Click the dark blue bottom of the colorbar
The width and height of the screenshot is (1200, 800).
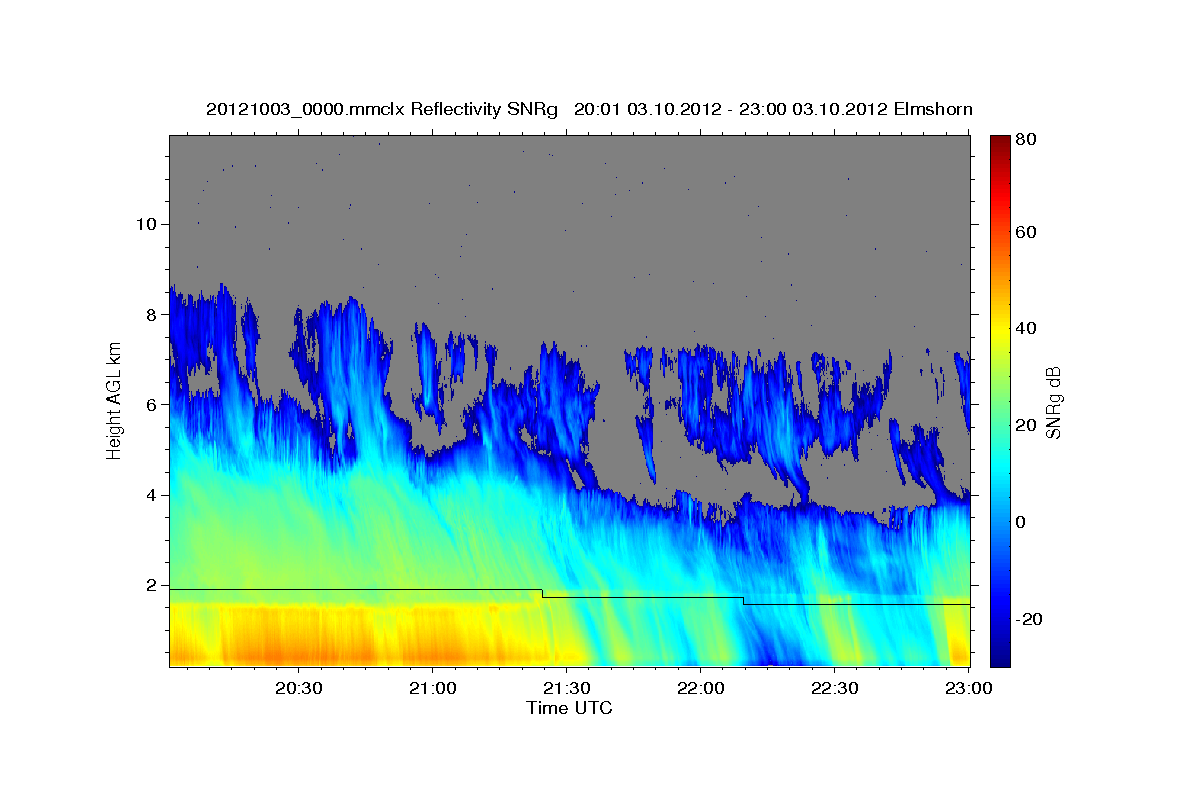[1000, 655]
